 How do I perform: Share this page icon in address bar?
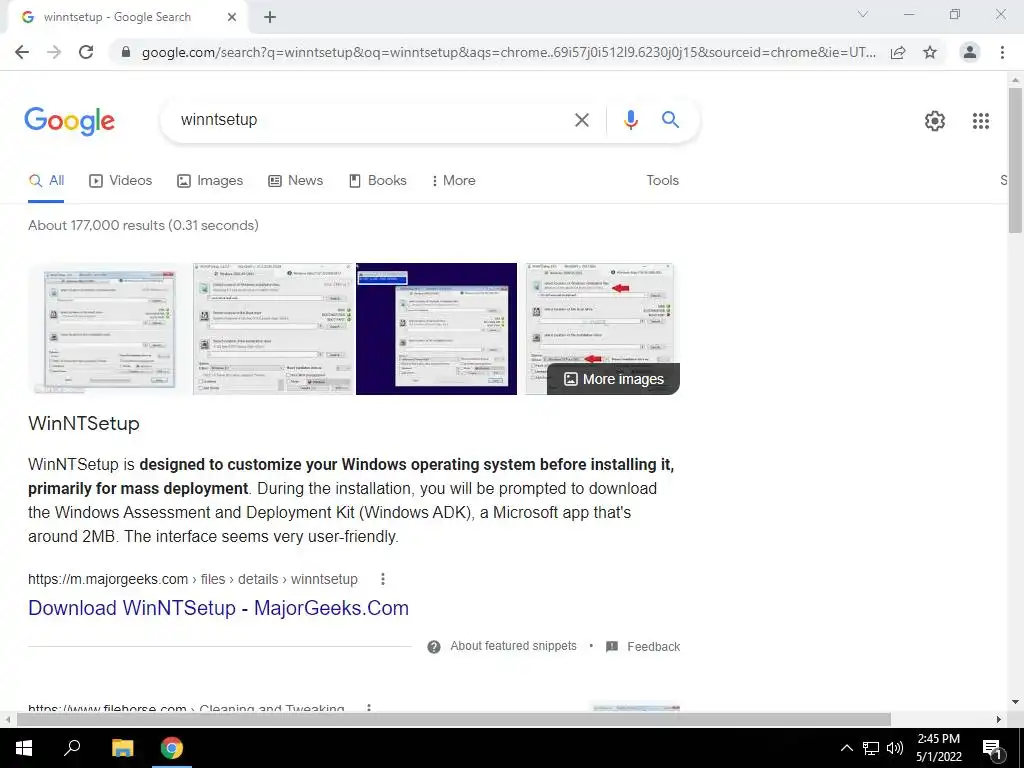pyautogui.click(x=898, y=52)
